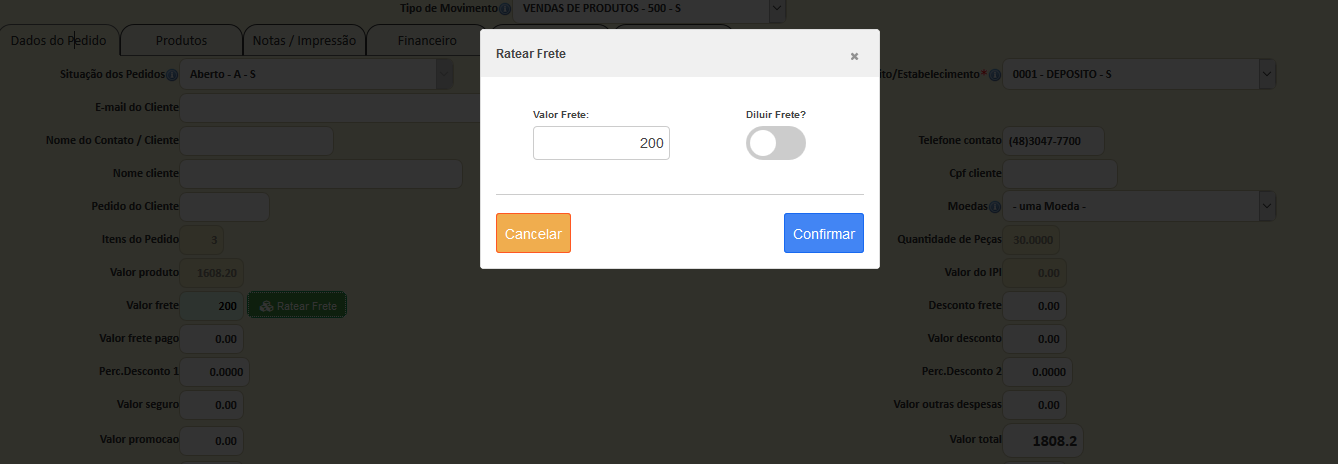The width and height of the screenshot is (1338, 464).
Task: Go to the Financeiro tab
Action: point(427,41)
